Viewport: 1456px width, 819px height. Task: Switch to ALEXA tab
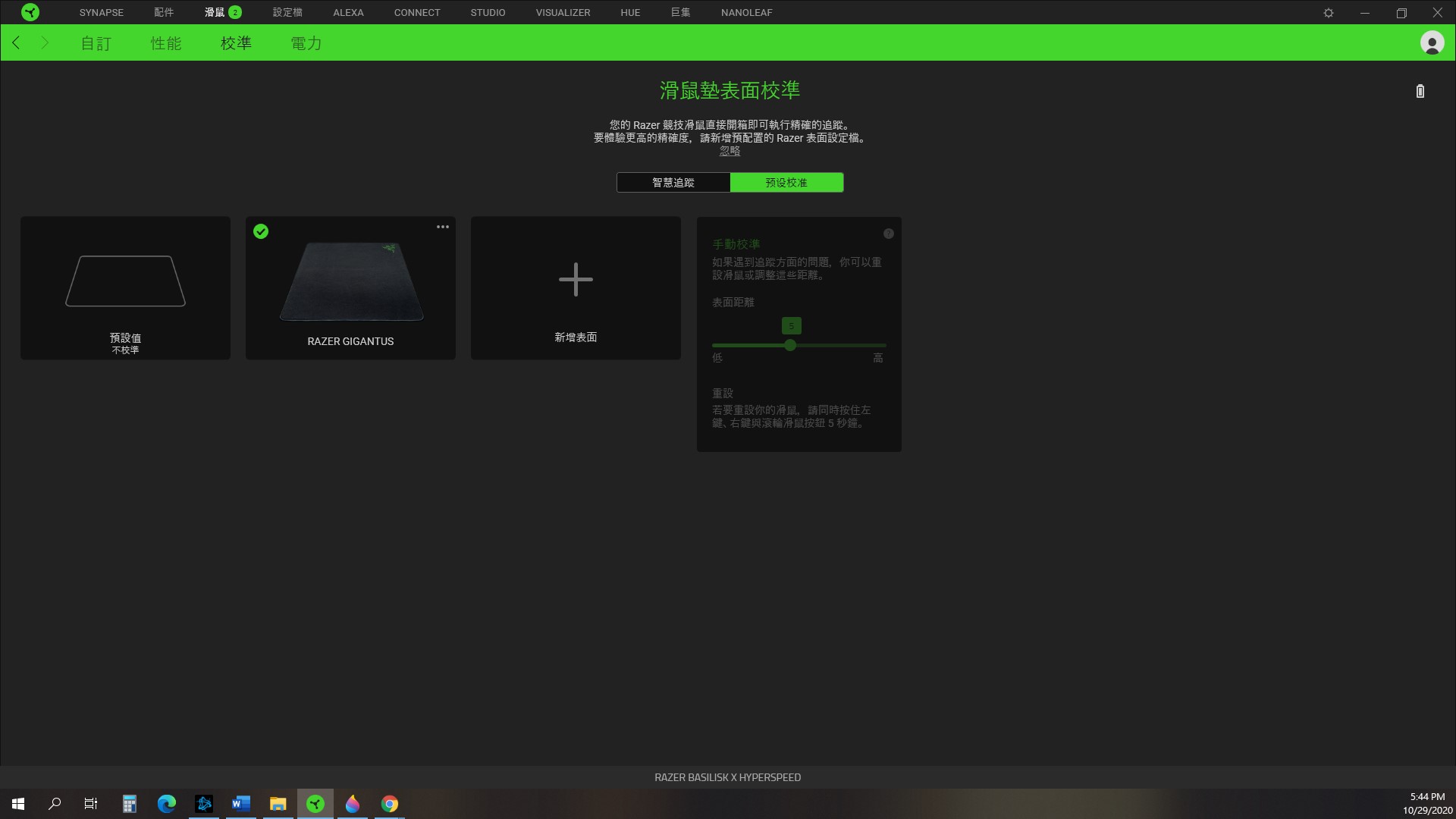coord(348,12)
